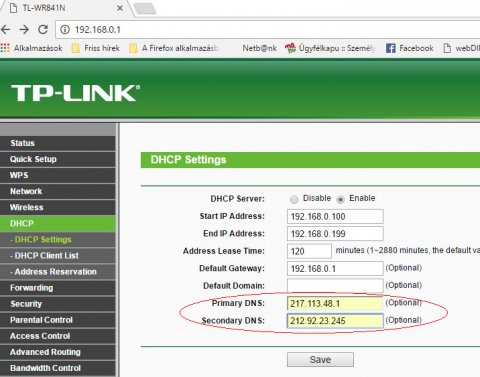Click the TP-LINK logo
Screen dimensions: 480x377
pyautogui.click(x=76, y=93)
